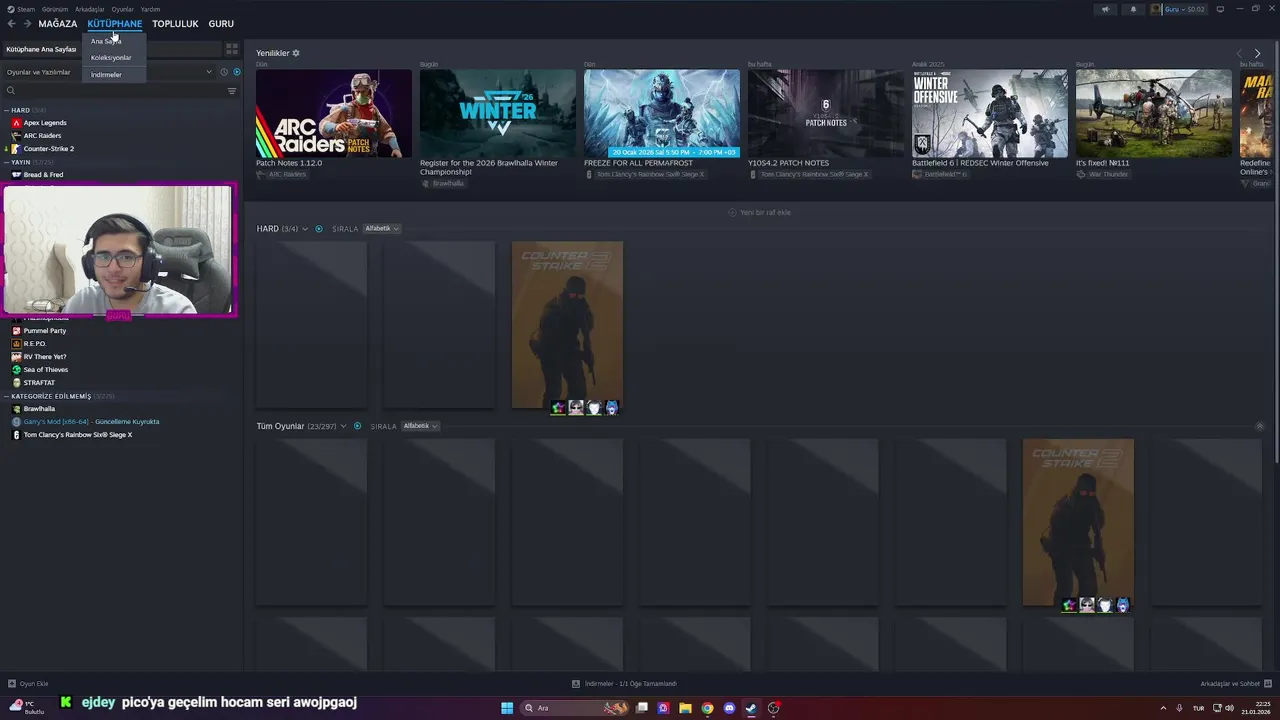
Task: Click the Oyun Ekle button text
Action: 34,684
